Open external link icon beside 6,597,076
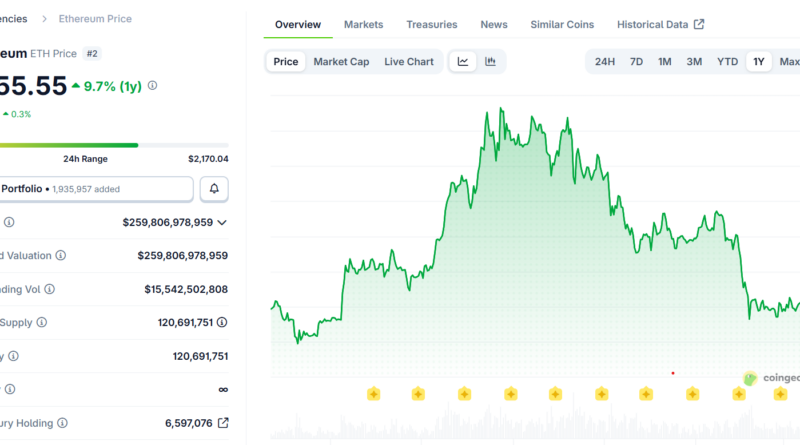 [x=223, y=423]
